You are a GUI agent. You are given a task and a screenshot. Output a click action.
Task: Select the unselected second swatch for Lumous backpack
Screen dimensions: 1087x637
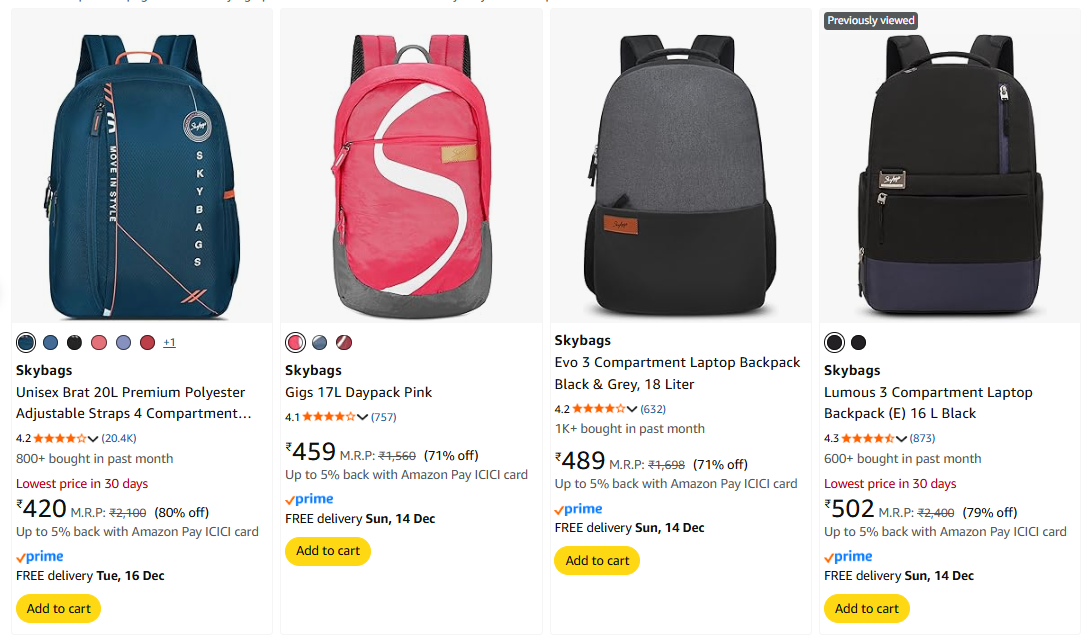tap(858, 343)
